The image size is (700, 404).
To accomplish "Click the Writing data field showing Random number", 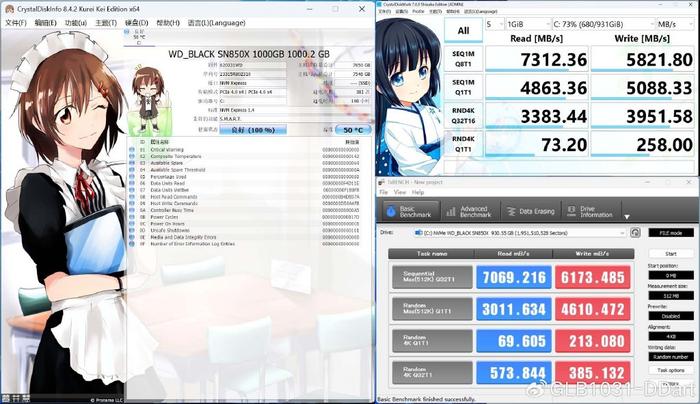I will (671, 357).
